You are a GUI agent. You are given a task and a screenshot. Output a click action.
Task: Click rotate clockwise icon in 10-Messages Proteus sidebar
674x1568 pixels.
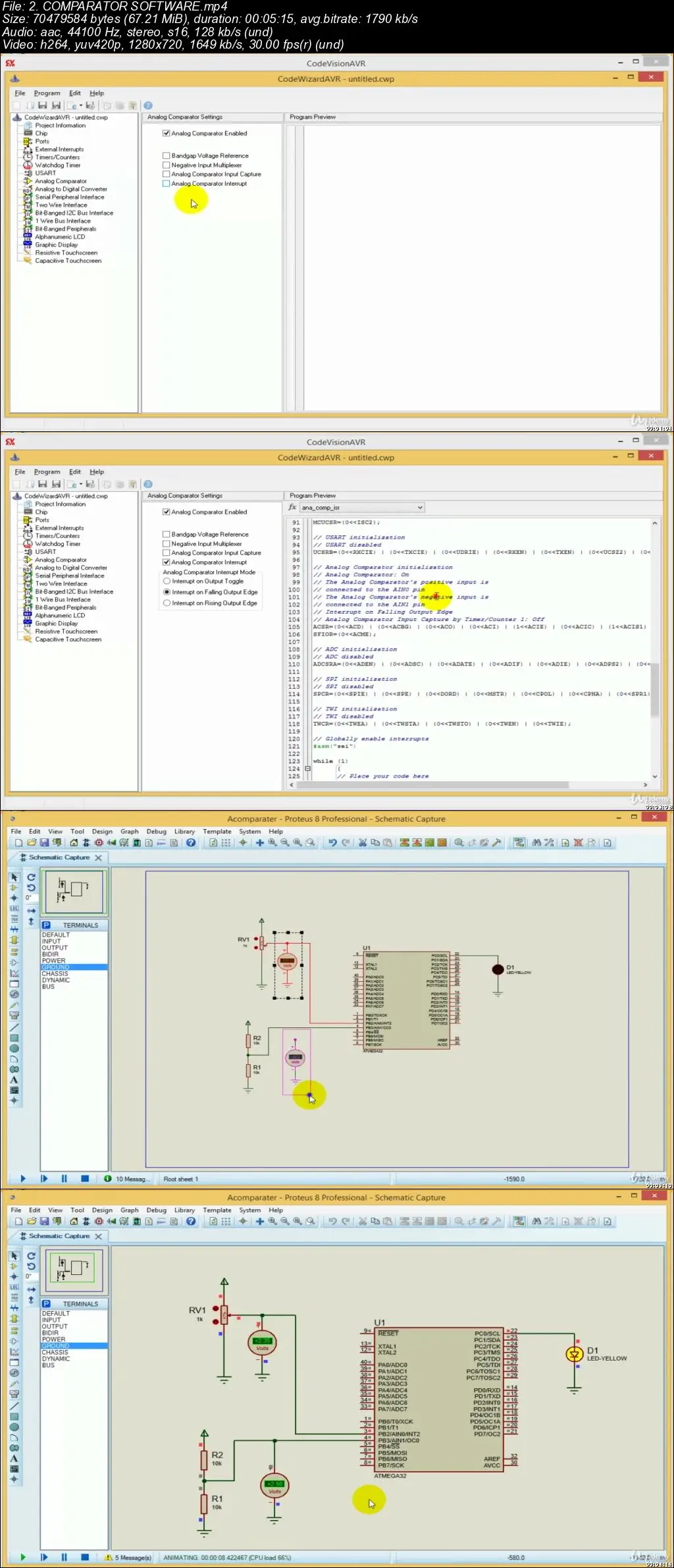(31, 877)
